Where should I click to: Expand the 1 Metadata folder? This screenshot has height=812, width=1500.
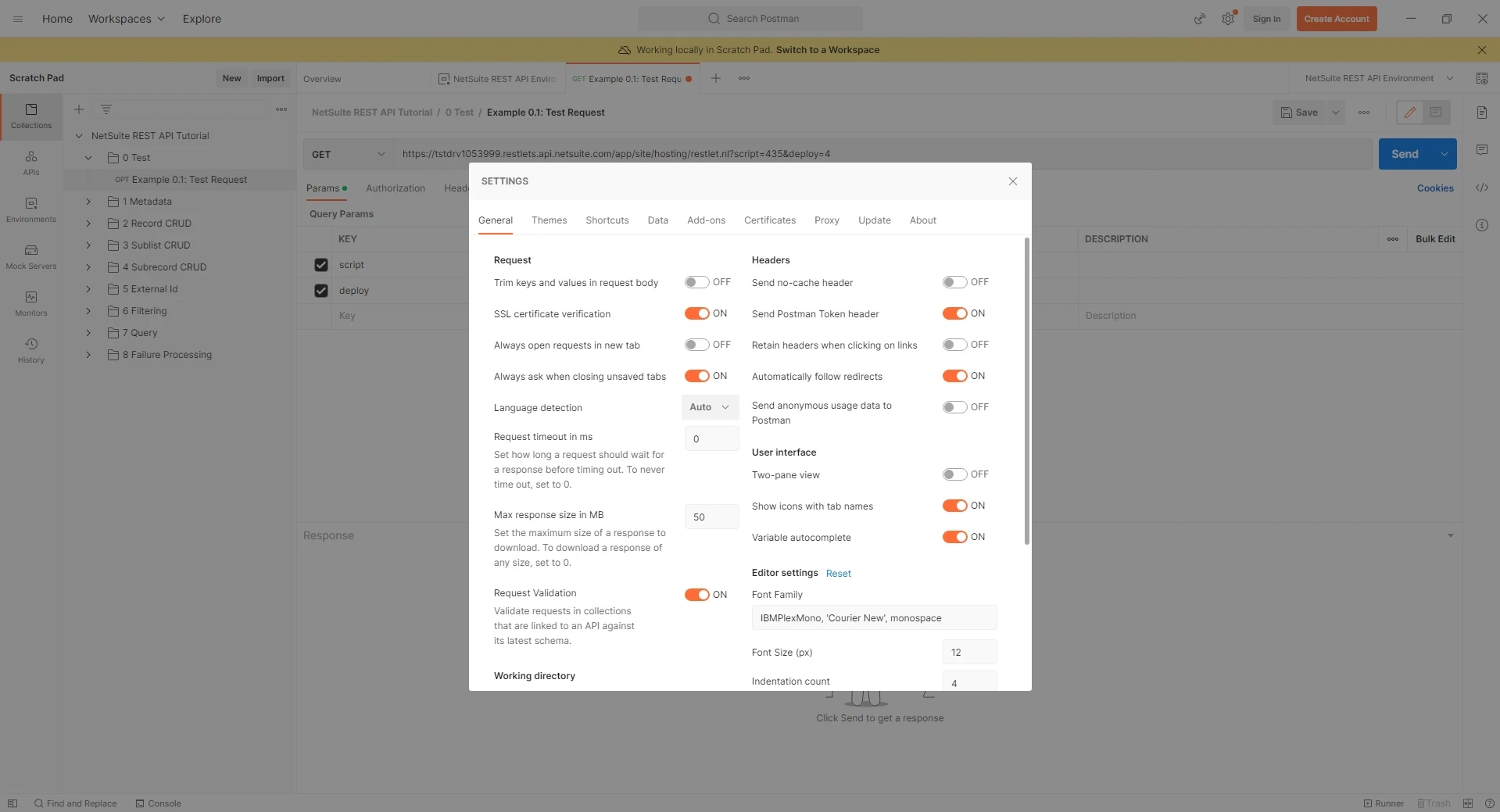click(88, 202)
